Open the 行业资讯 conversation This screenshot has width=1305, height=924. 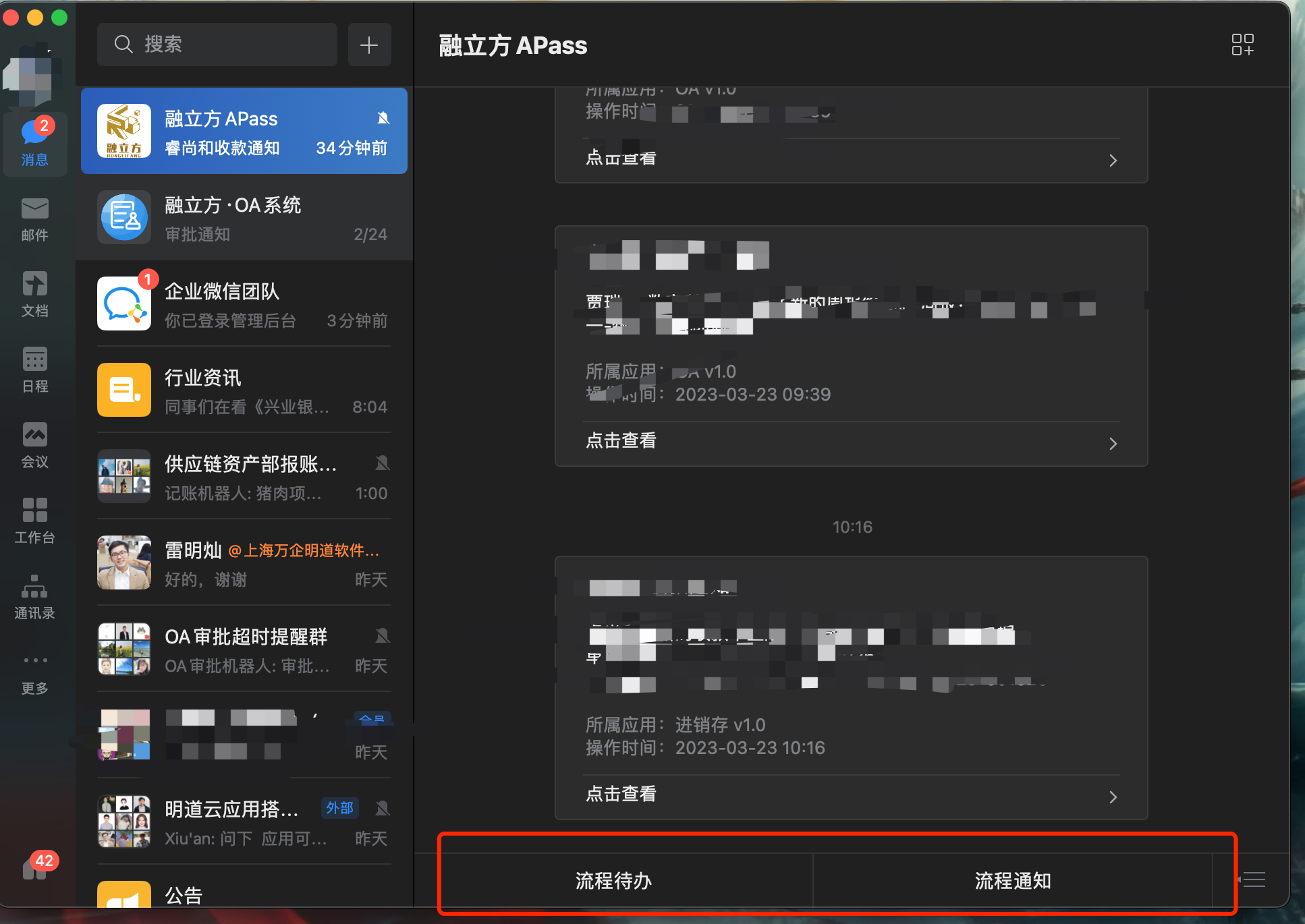click(x=244, y=390)
